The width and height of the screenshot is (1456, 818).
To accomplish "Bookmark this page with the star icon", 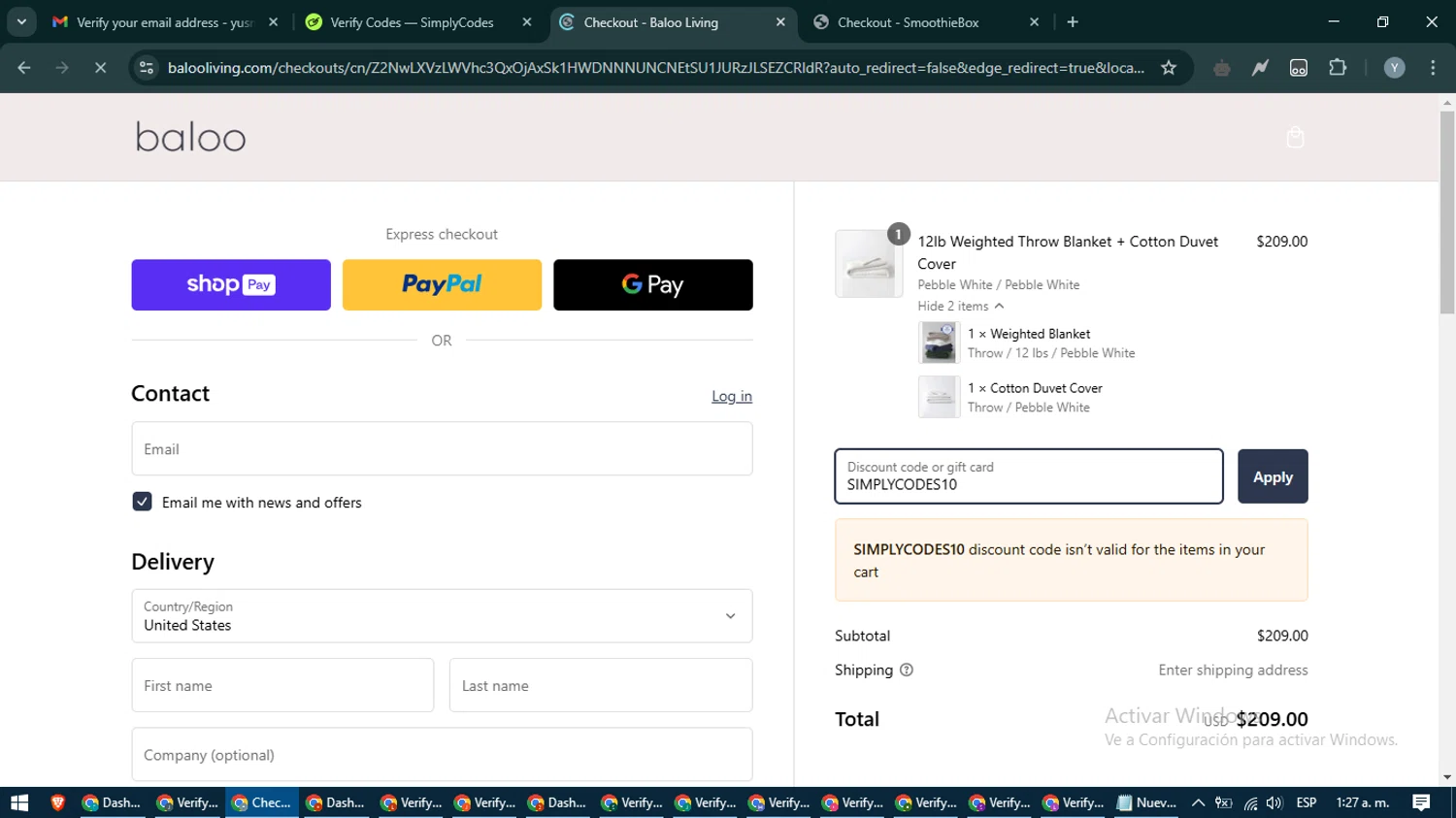I will (1169, 68).
